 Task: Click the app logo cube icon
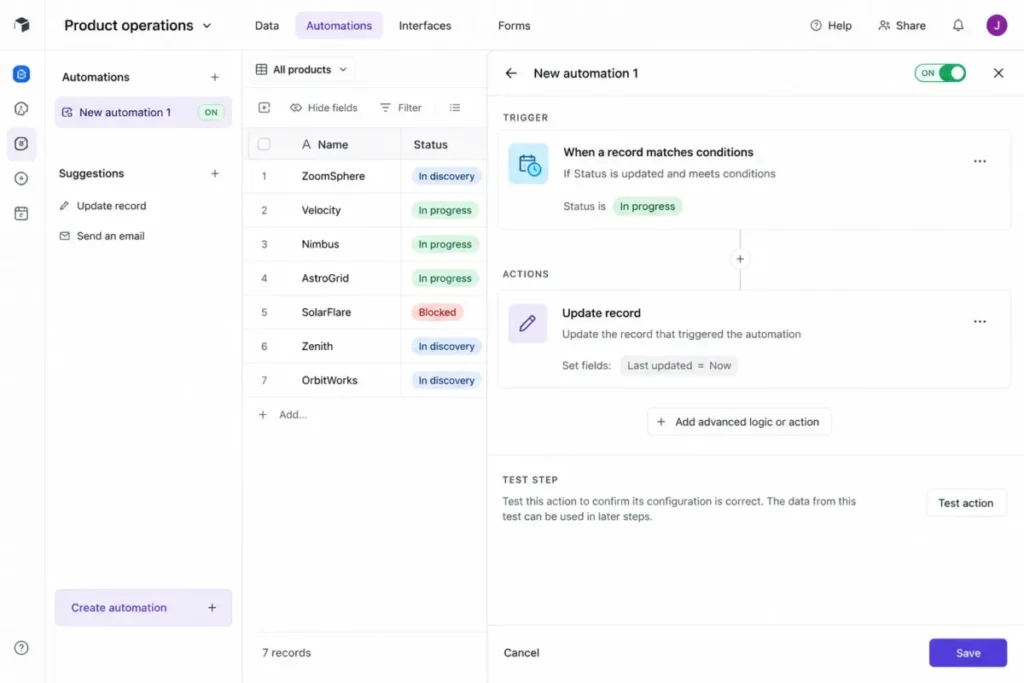pos(22,25)
